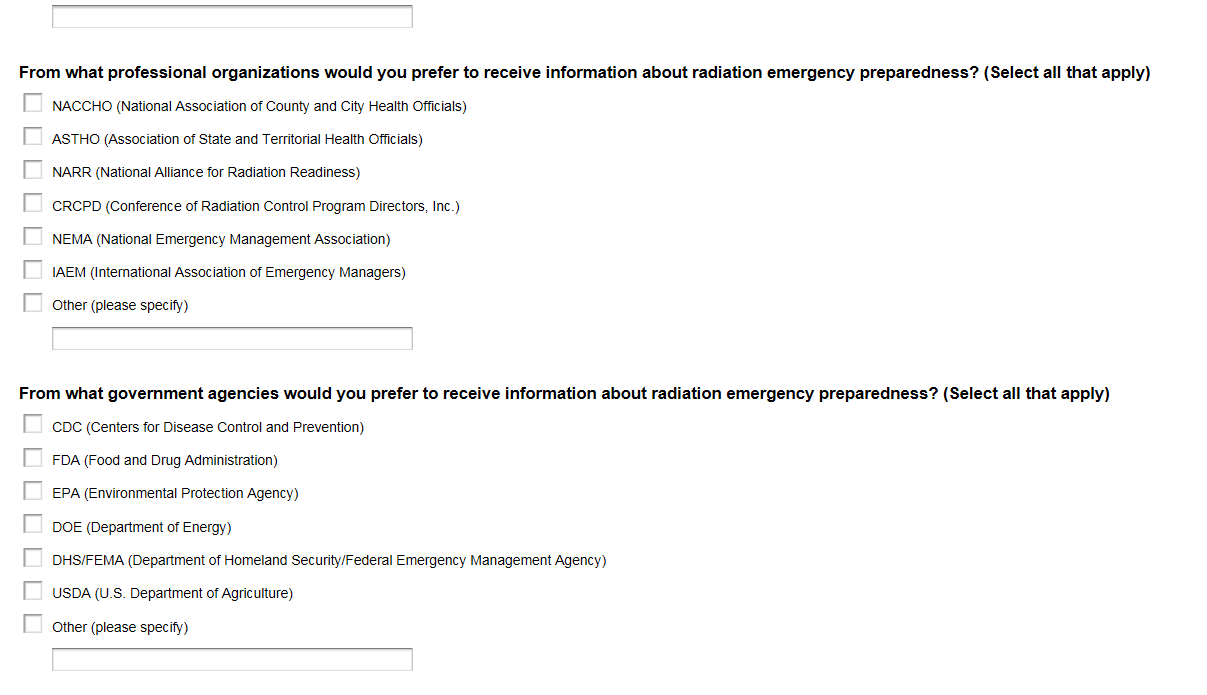Click the professional organizations Other text field

point(232,339)
